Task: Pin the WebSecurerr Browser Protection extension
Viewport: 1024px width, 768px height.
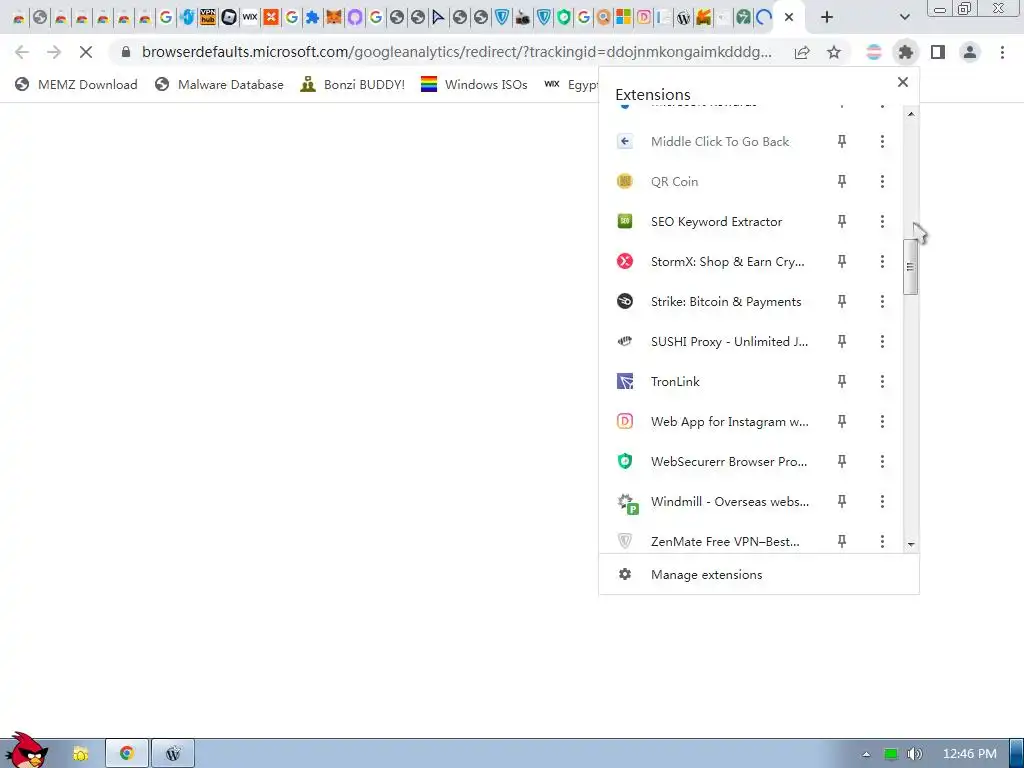Action: [842, 461]
